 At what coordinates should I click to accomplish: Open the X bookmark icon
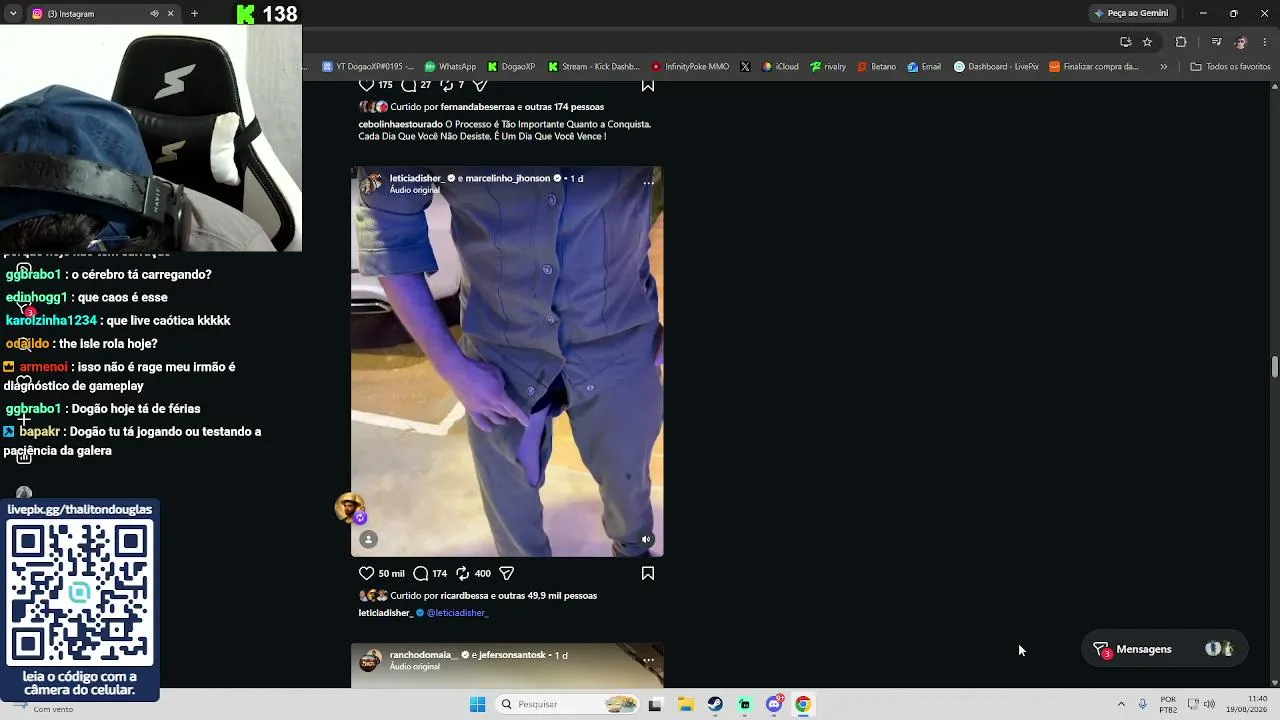[x=745, y=67]
